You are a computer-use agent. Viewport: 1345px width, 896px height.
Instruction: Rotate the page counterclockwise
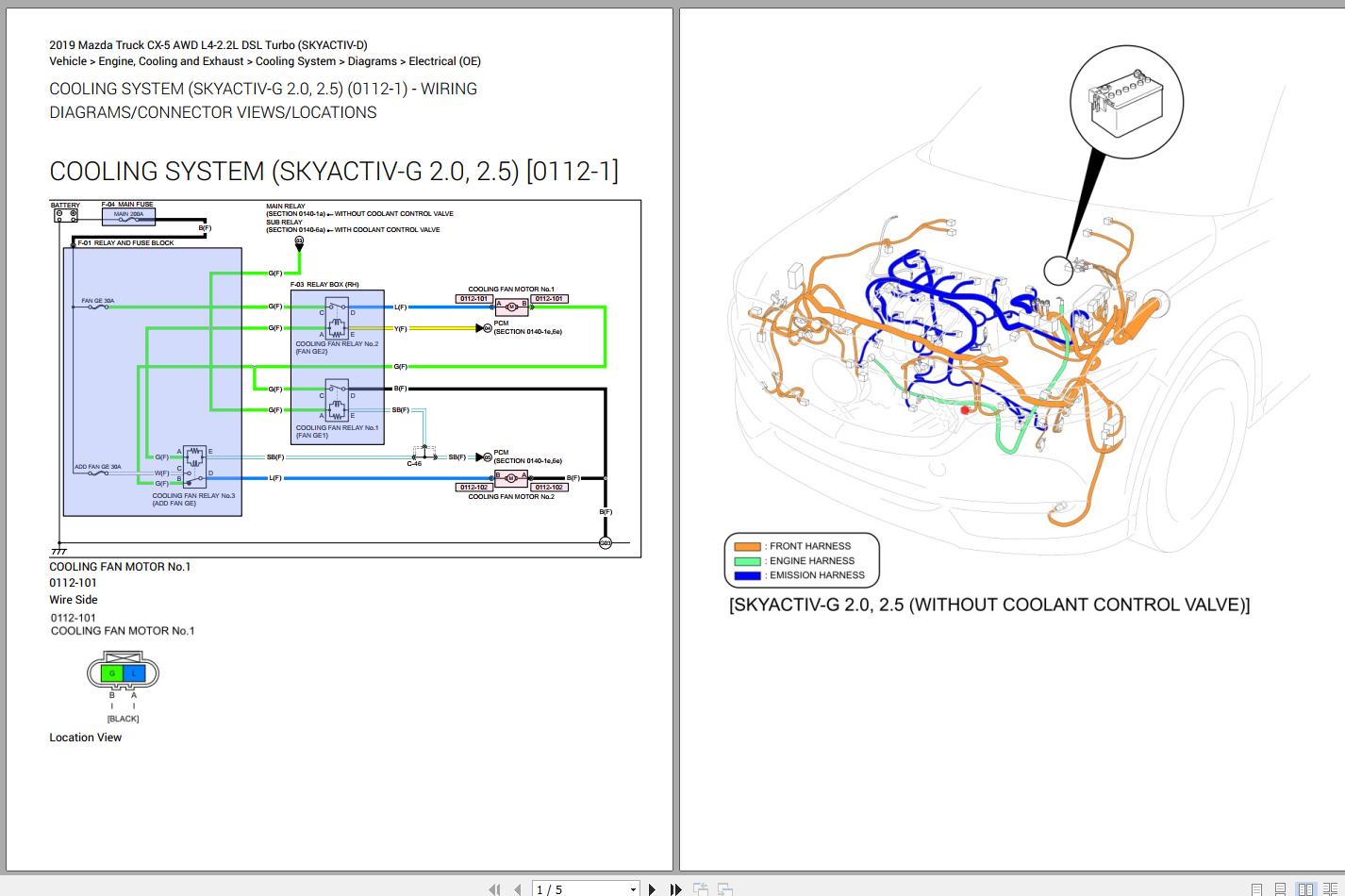click(x=701, y=888)
